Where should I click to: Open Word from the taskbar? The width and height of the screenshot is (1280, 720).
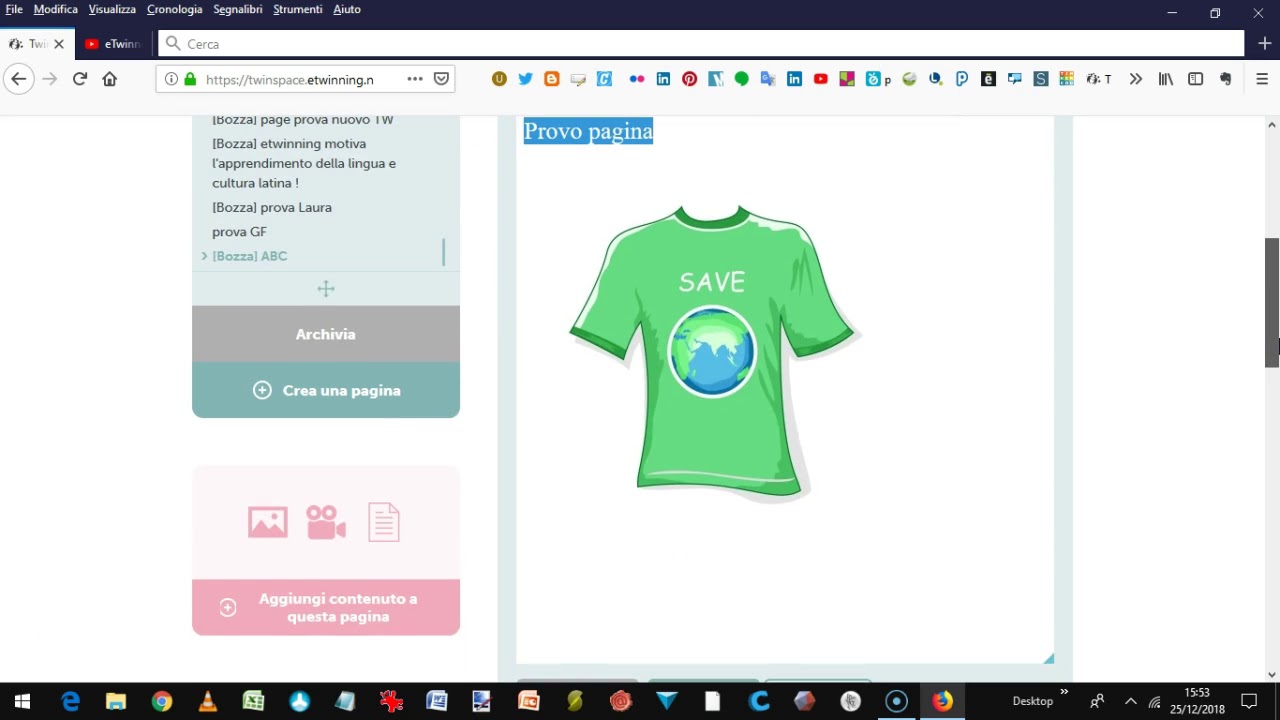(437, 702)
